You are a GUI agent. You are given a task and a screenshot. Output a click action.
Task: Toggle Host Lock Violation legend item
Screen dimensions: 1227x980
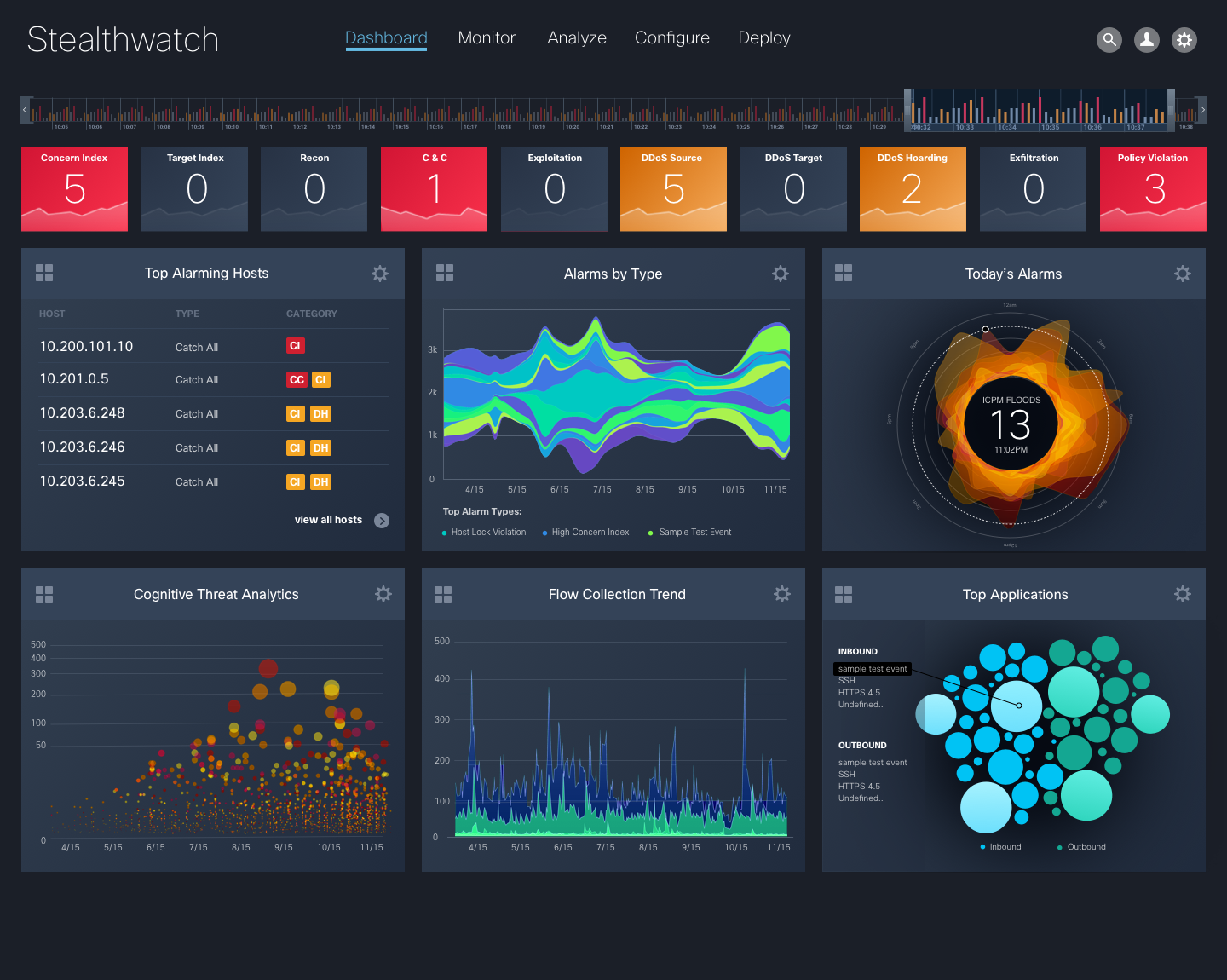tap(484, 533)
